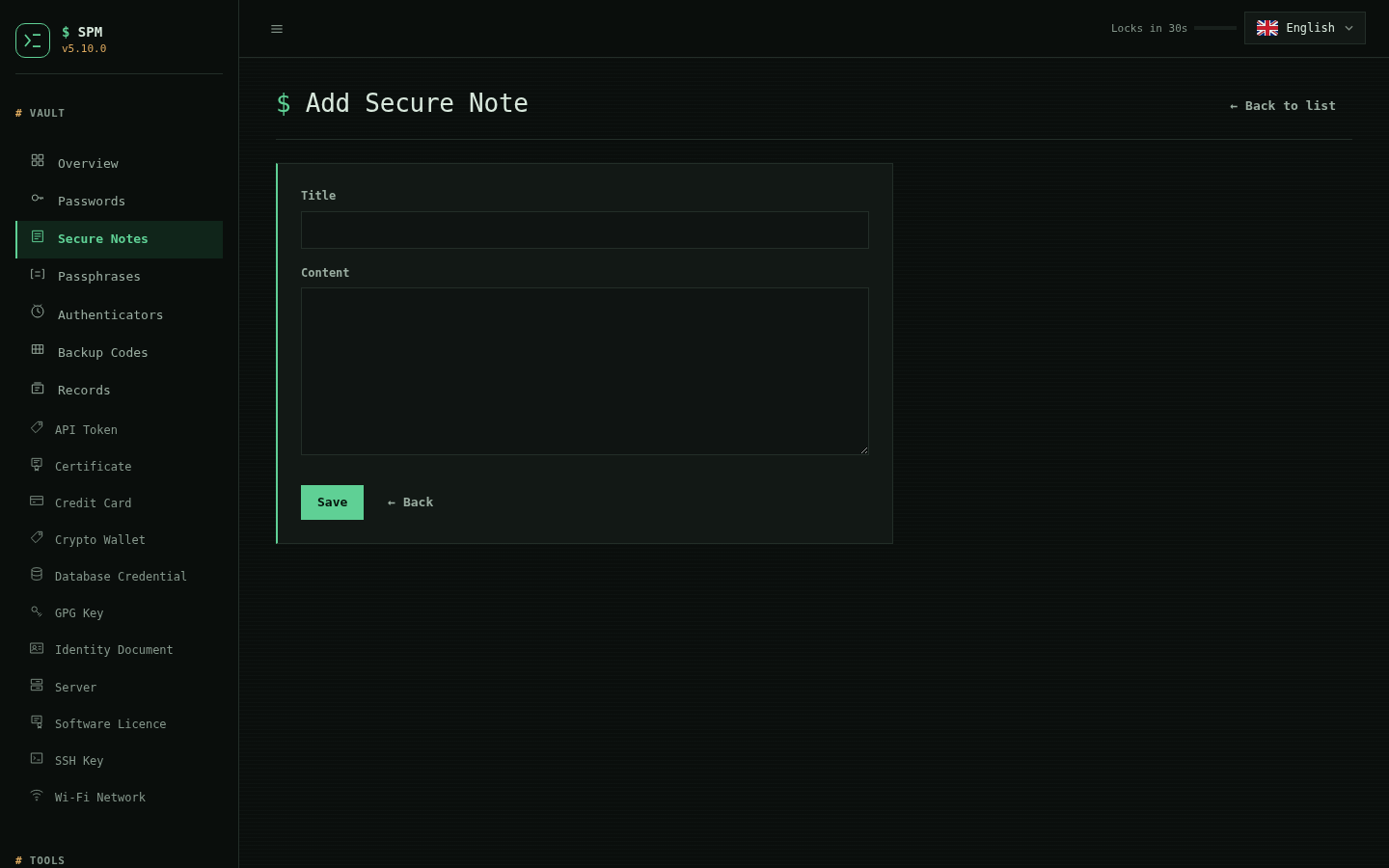Click the Back link beside Save
This screenshot has height=868, width=1389.
[410, 502]
